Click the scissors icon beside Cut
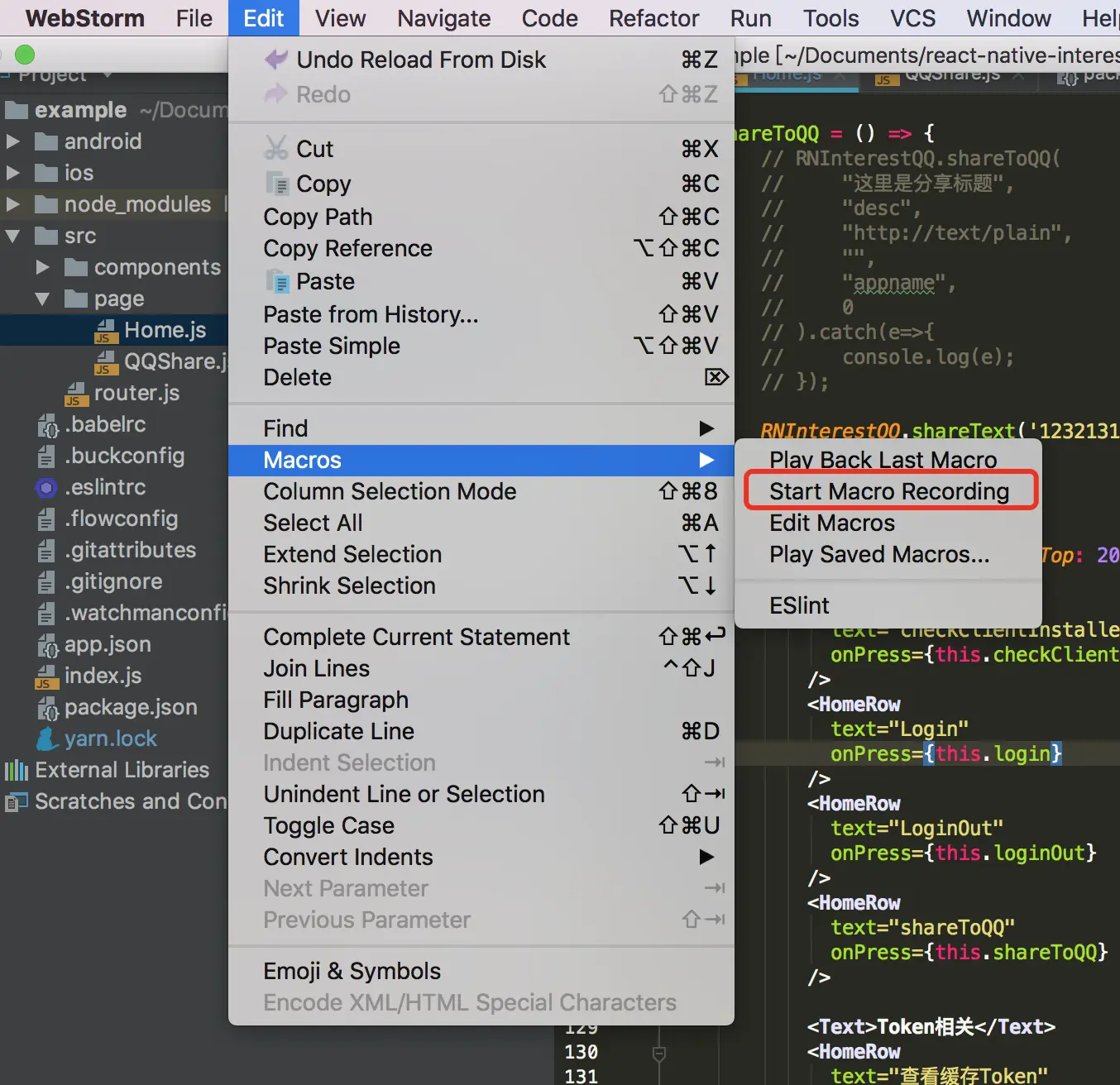 click(275, 148)
